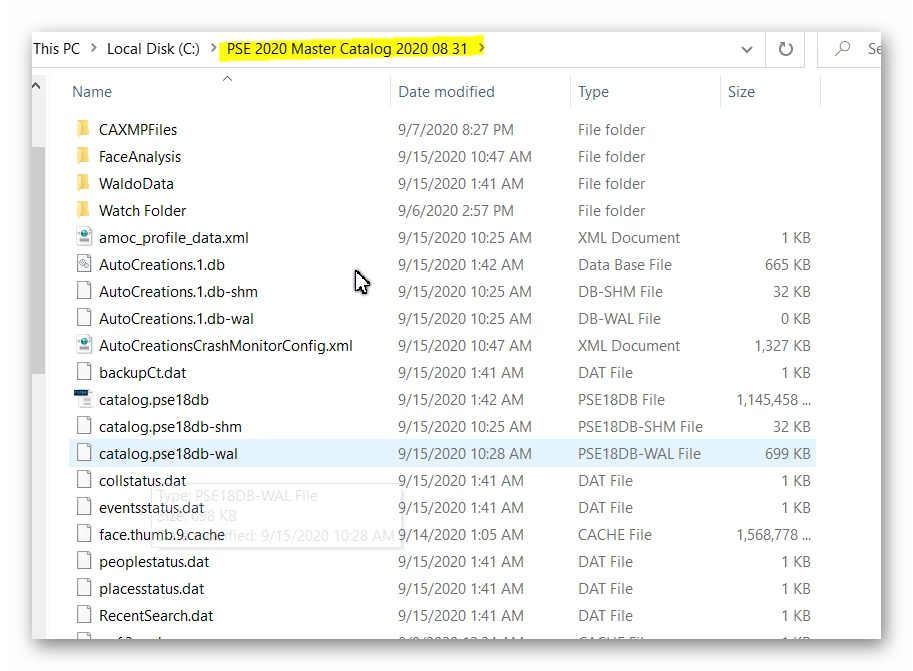Click the AutoCreations.1.db file icon

84,263
